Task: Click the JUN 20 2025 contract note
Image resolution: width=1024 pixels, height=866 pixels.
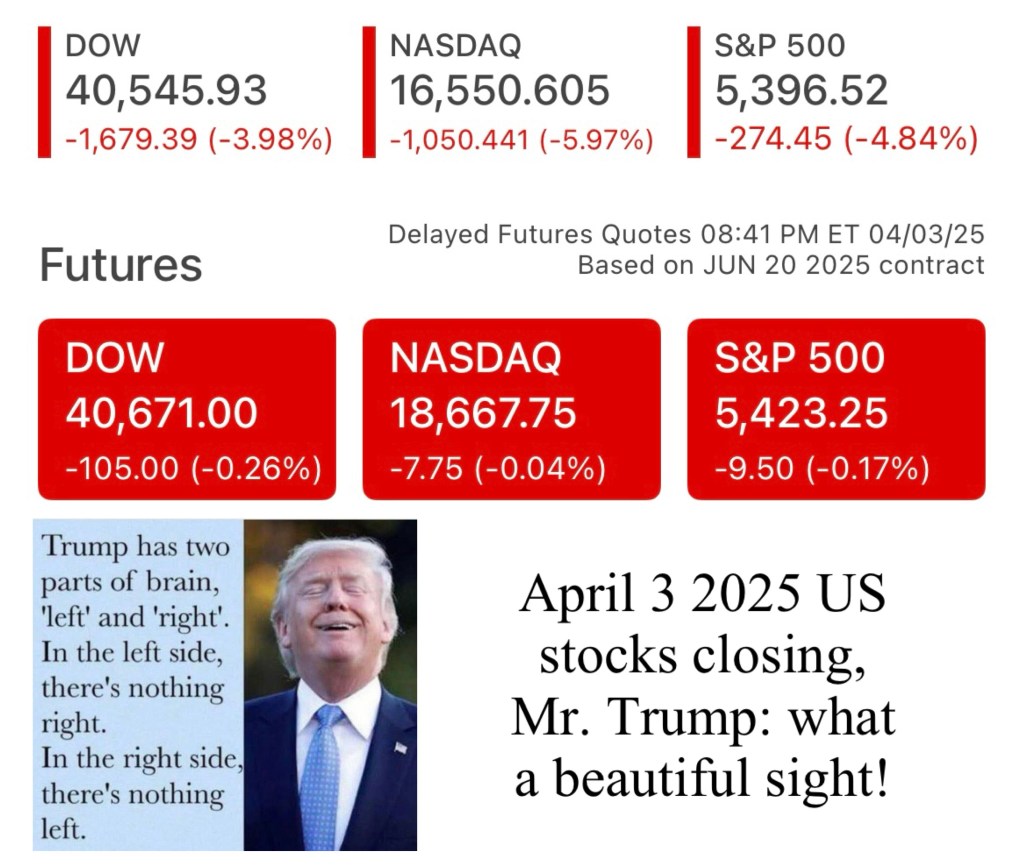Action: pyautogui.click(x=780, y=265)
